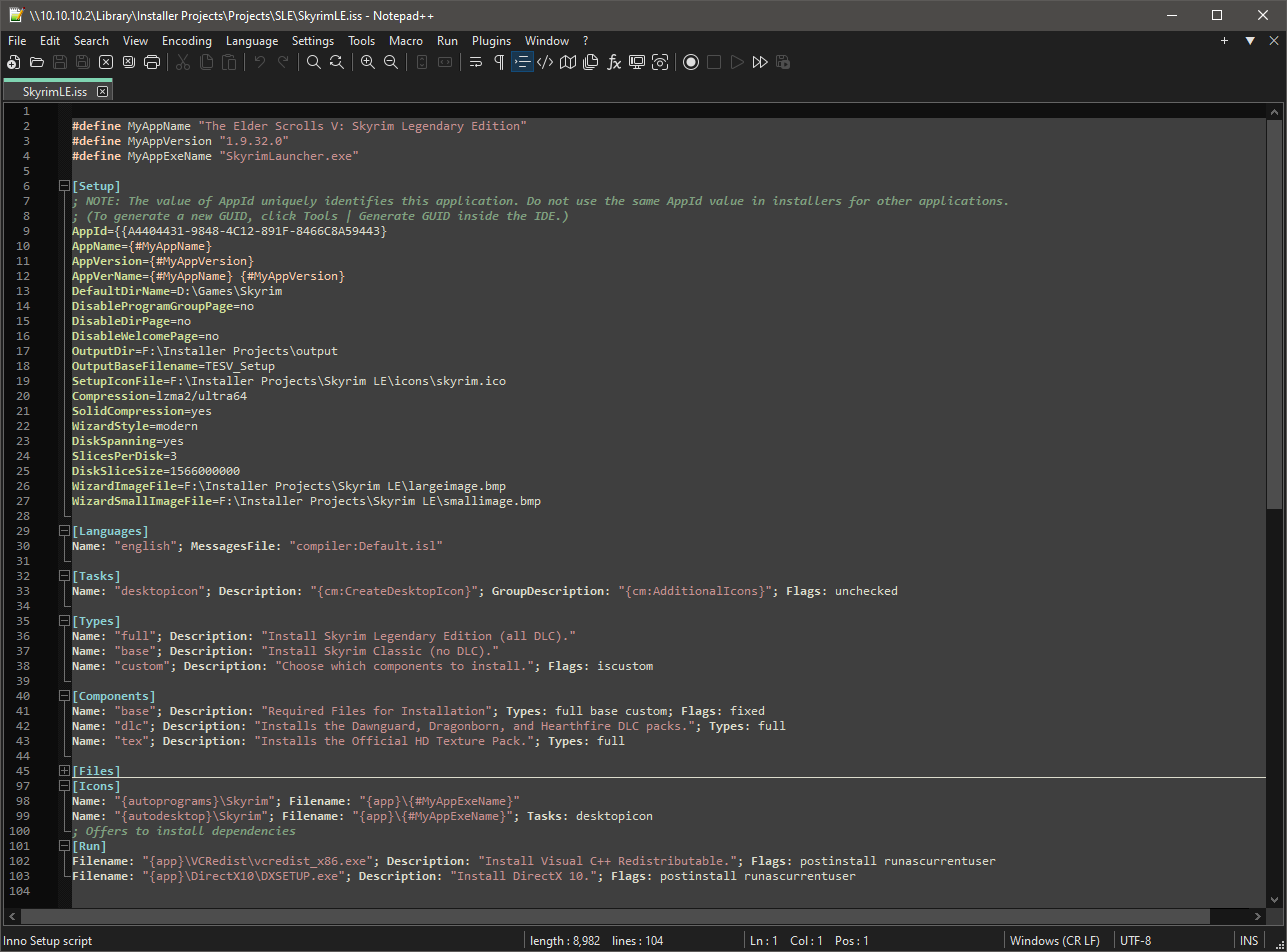The image size is (1287, 952).
Task: Click the Run Macro Multiple Times icon
Action: (x=760, y=62)
